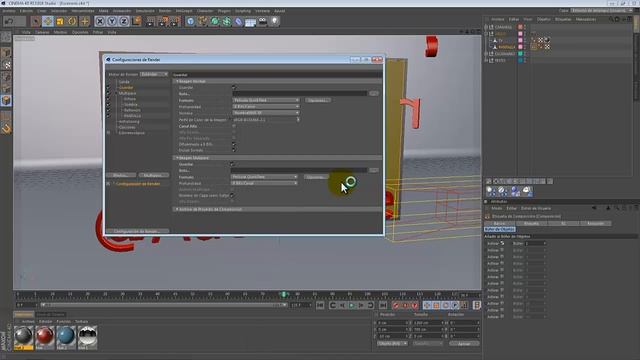The width and height of the screenshot is (640, 360).
Task: Click the green generator objects icon
Action: click(214, 21)
